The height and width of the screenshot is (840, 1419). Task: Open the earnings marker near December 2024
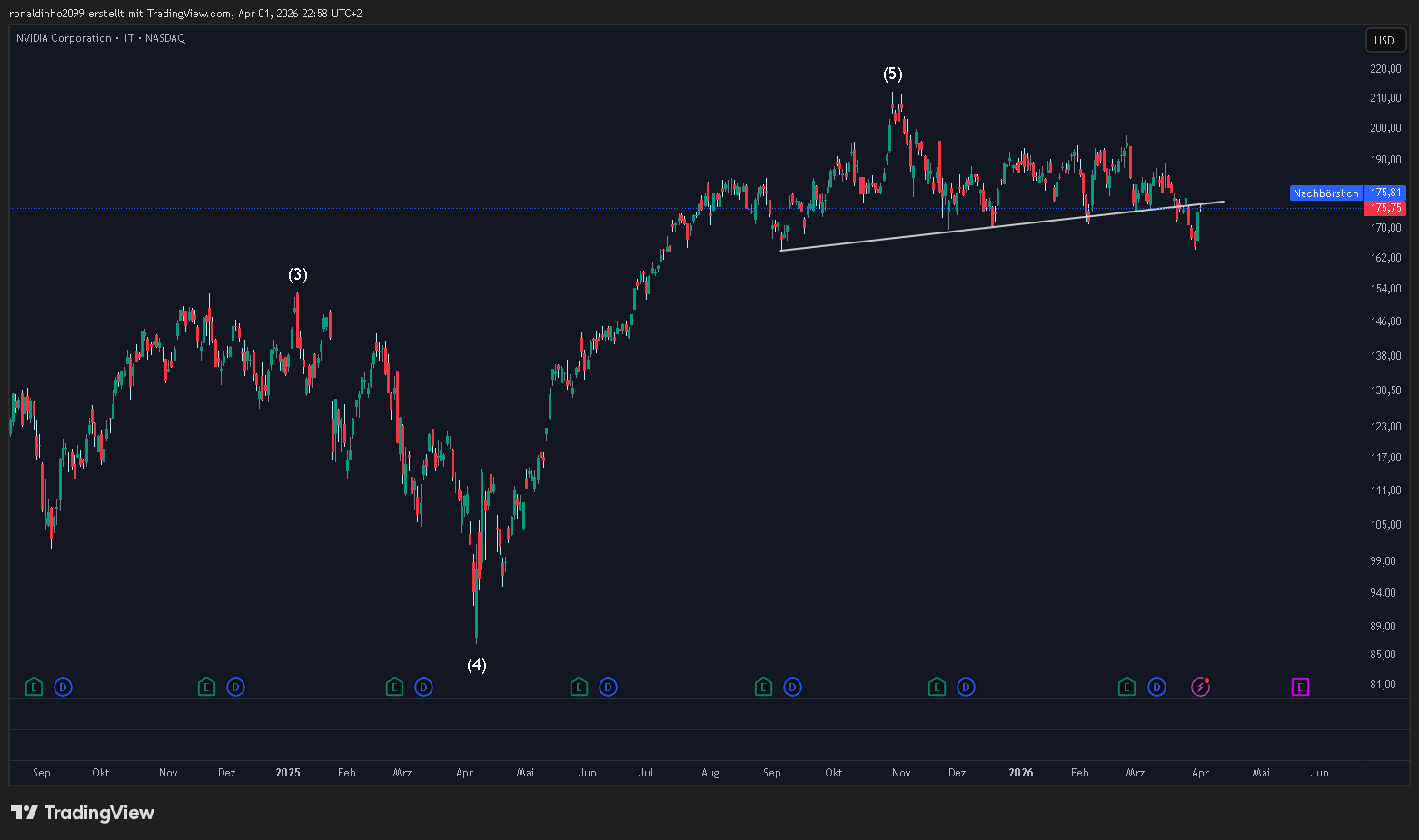tap(206, 687)
